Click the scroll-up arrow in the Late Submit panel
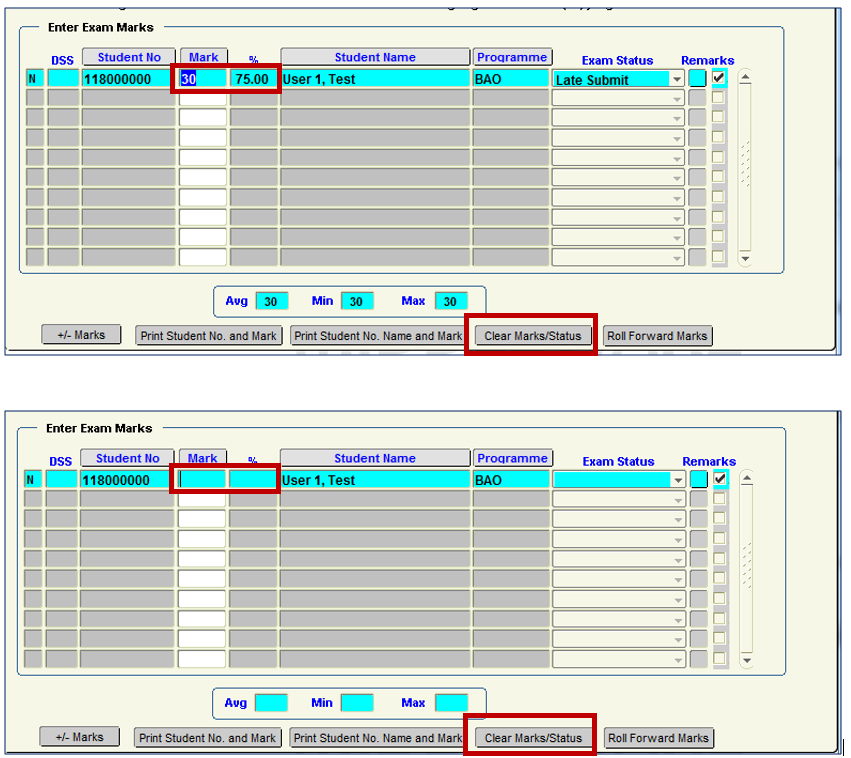The image size is (851, 758). [744, 77]
